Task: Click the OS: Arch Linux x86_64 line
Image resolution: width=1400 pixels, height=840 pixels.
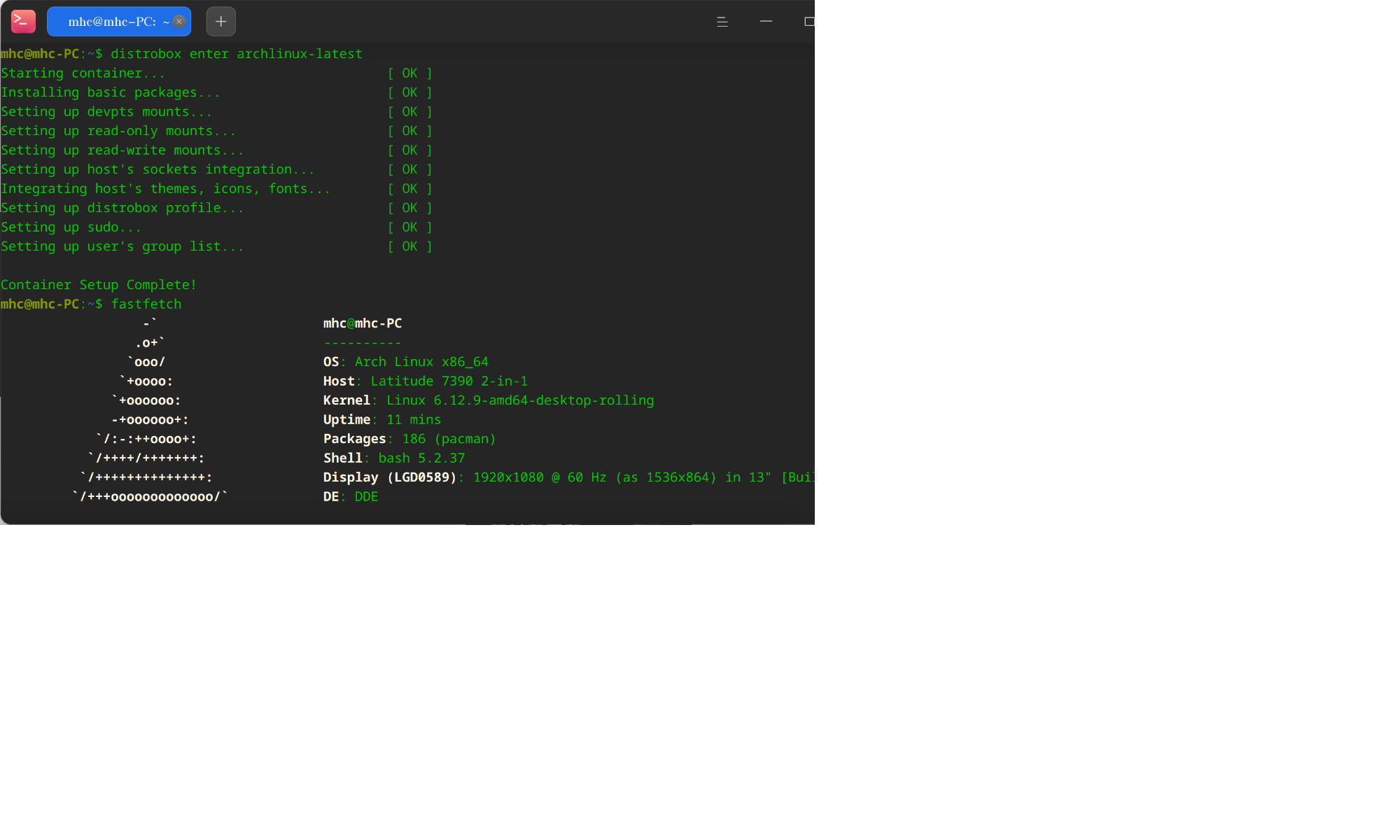Action: point(405,362)
